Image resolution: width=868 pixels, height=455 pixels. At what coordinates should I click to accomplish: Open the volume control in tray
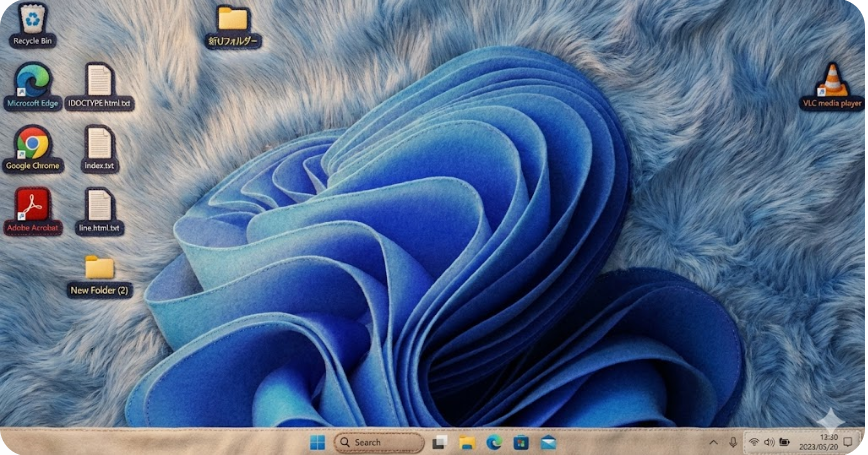[x=769, y=442]
